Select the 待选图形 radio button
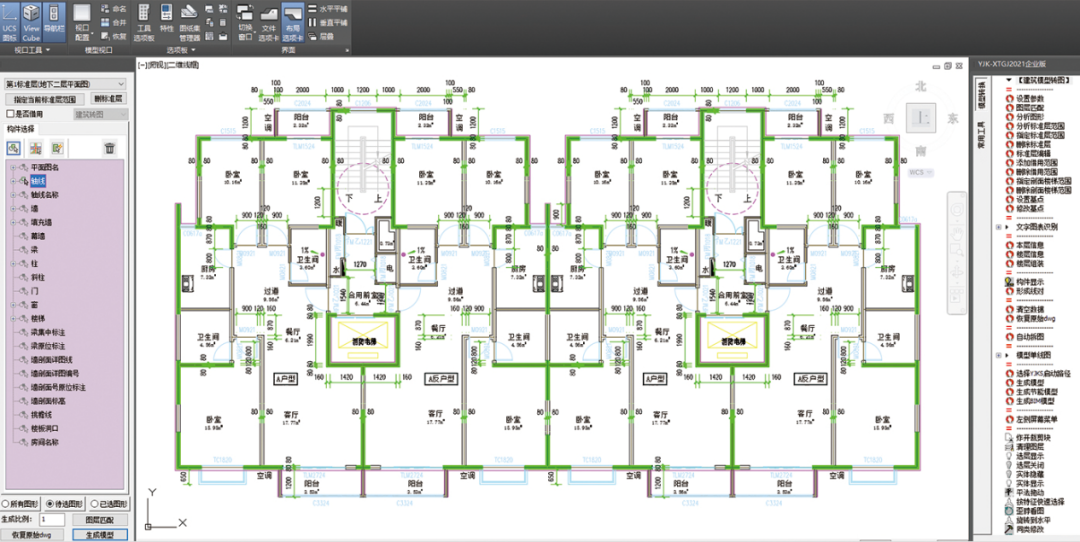The image size is (1080, 542). [49, 503]
